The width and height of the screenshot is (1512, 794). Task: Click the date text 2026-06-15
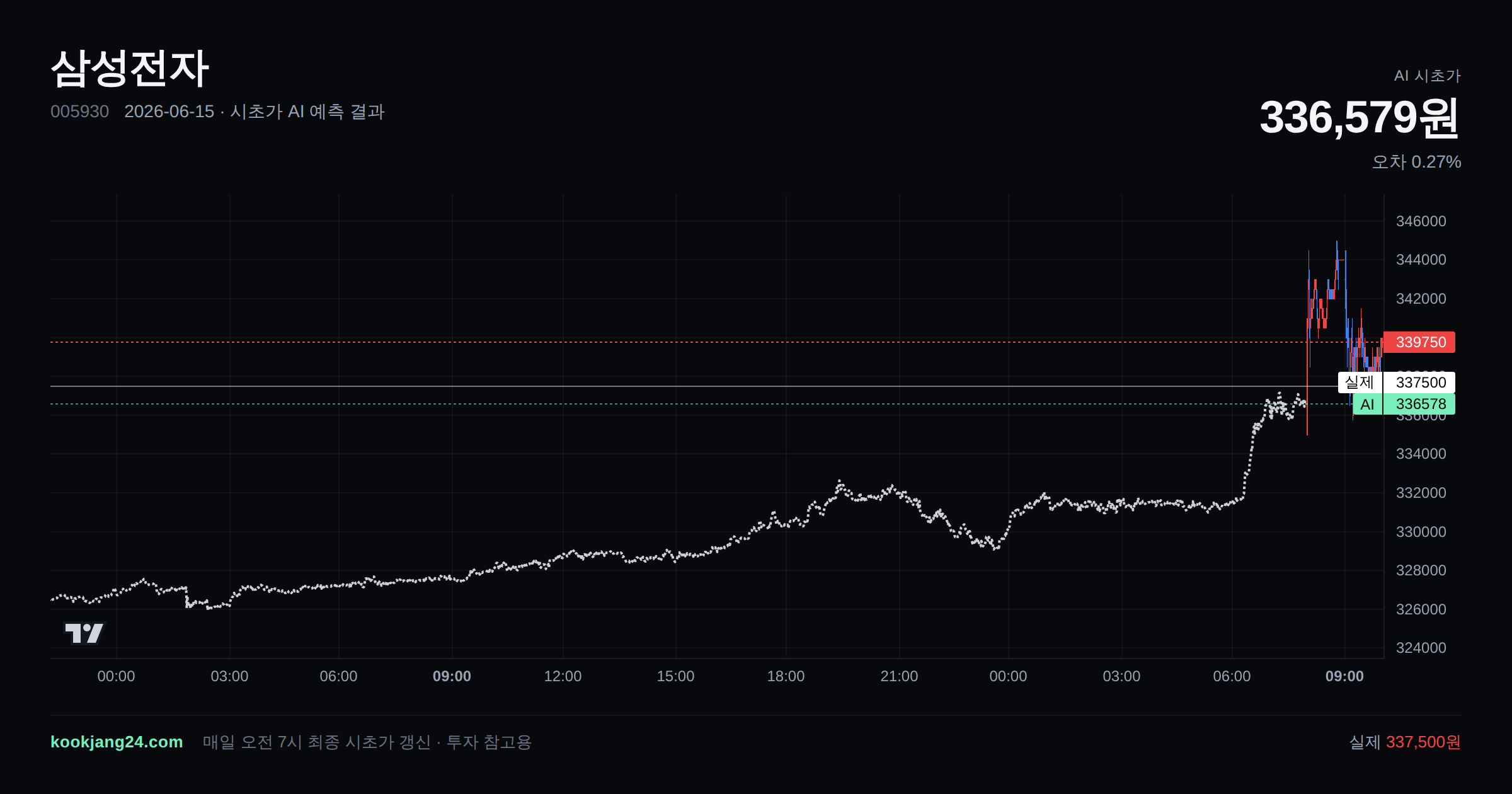click(x=169, y=112)
